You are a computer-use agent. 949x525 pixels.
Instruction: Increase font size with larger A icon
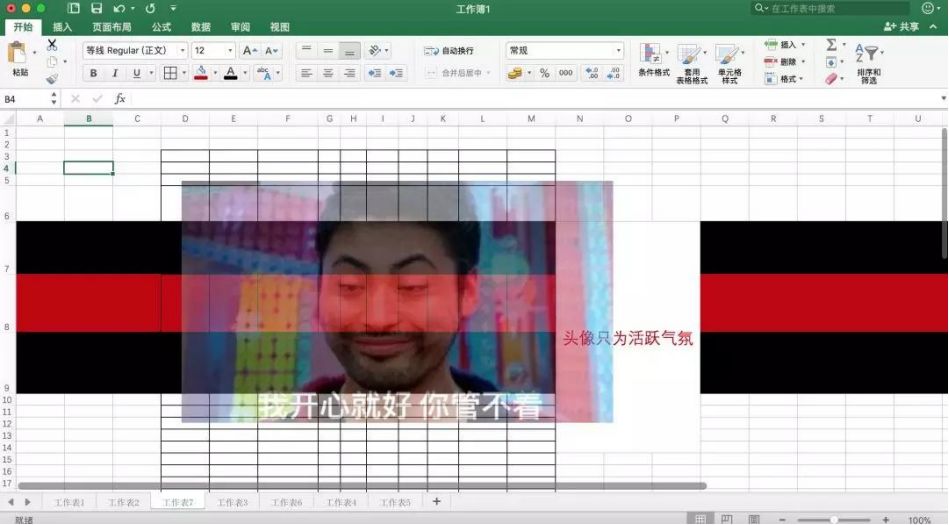click(250, 51)
